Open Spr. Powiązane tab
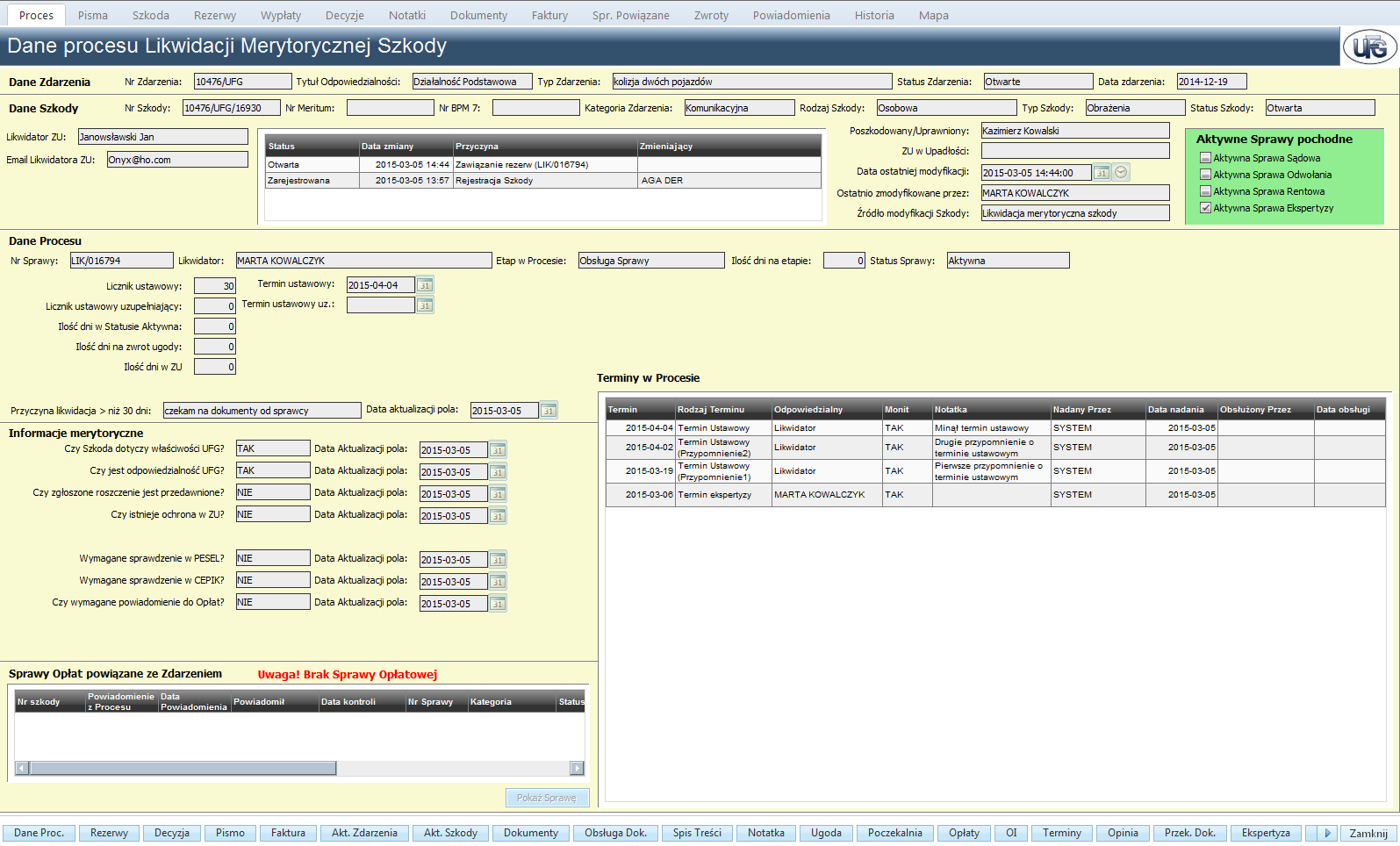The image size is (1400, 846). coord(630,15)
